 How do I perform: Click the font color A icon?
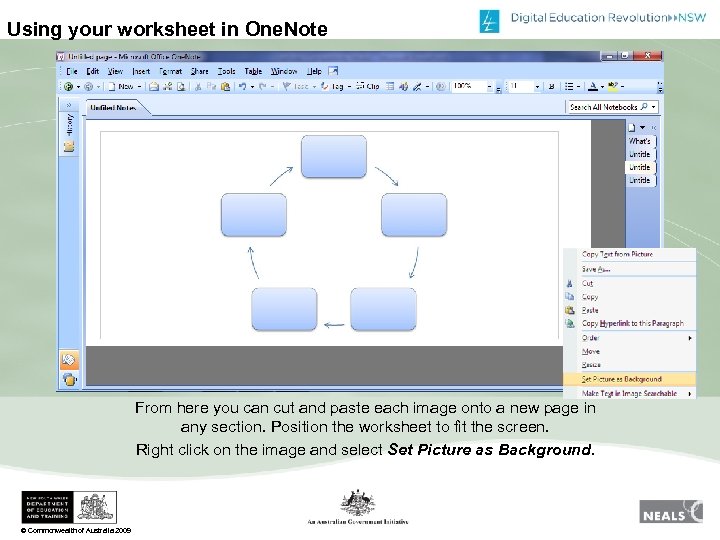click(593, 86)
